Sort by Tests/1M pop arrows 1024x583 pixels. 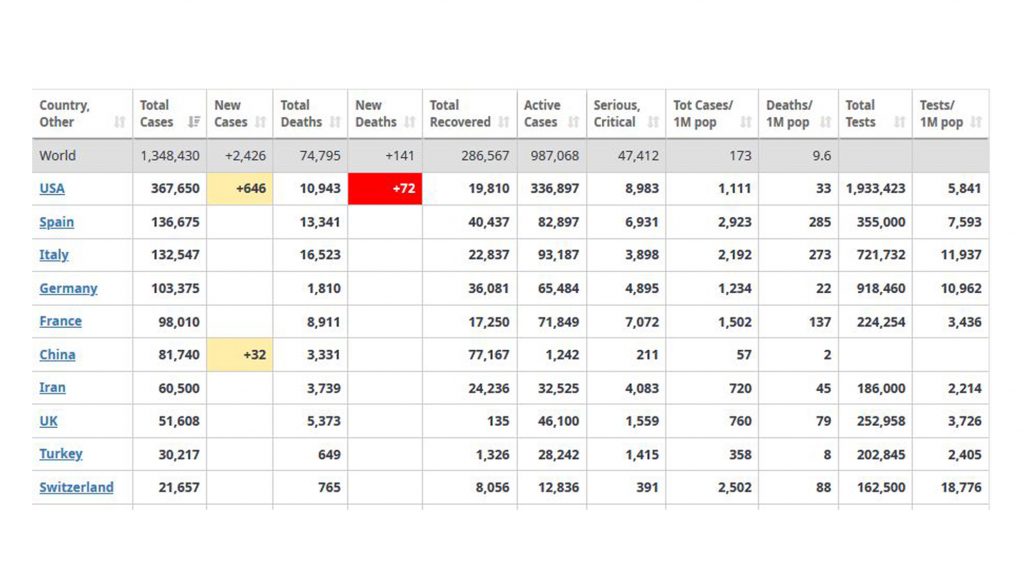[x=976, y=122]
